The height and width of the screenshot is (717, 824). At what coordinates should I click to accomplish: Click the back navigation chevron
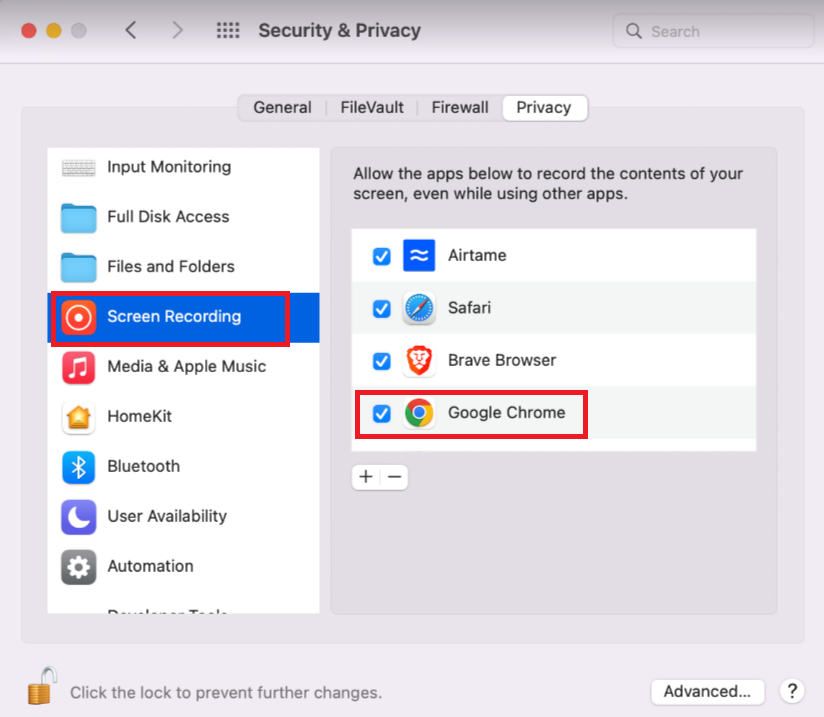131,30
